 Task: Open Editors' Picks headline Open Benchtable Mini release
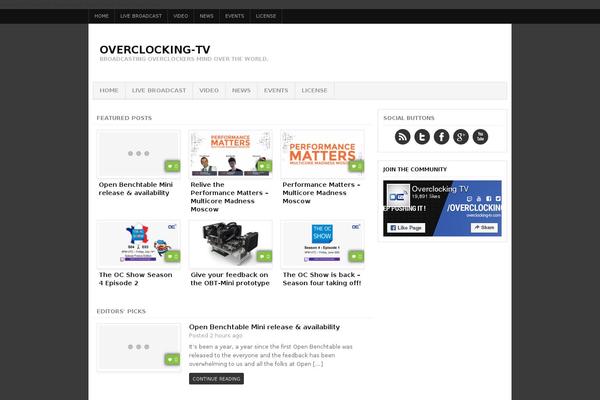[x=264, y=327]
